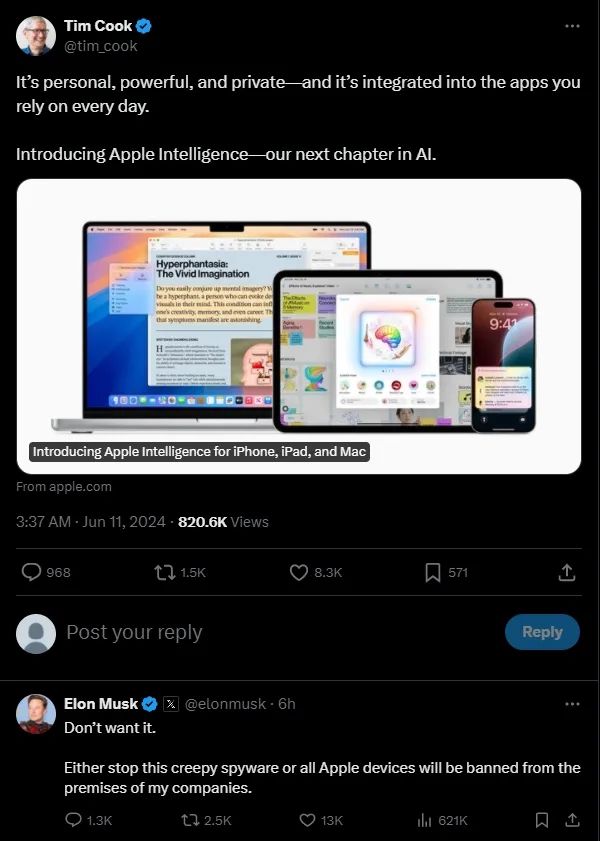Bookmark Tim Cook's post showing 571
Image resolution: width=600 pixels, height=841 pixels.
click(x=446, y=572)
